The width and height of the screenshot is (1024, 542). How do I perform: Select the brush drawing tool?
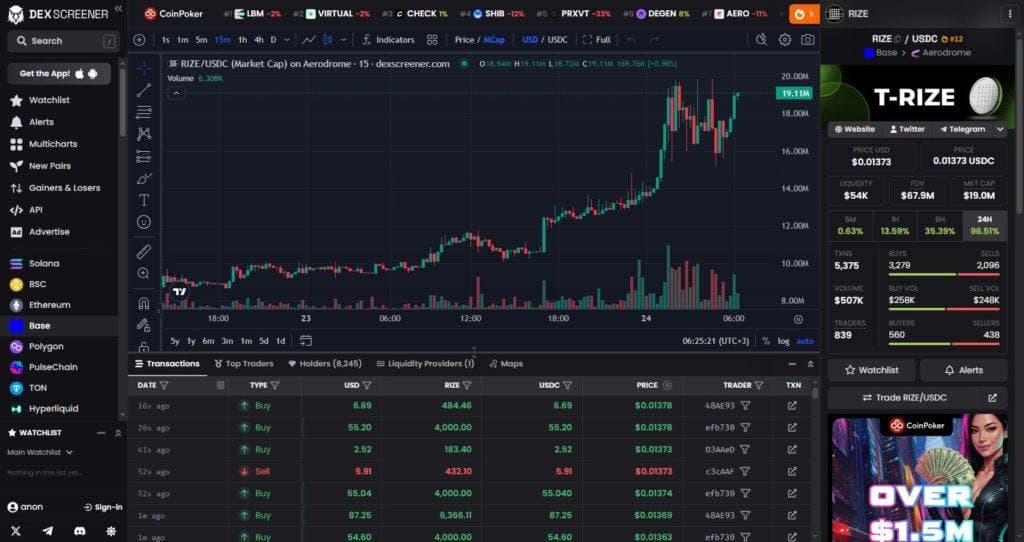coord(144,178)
